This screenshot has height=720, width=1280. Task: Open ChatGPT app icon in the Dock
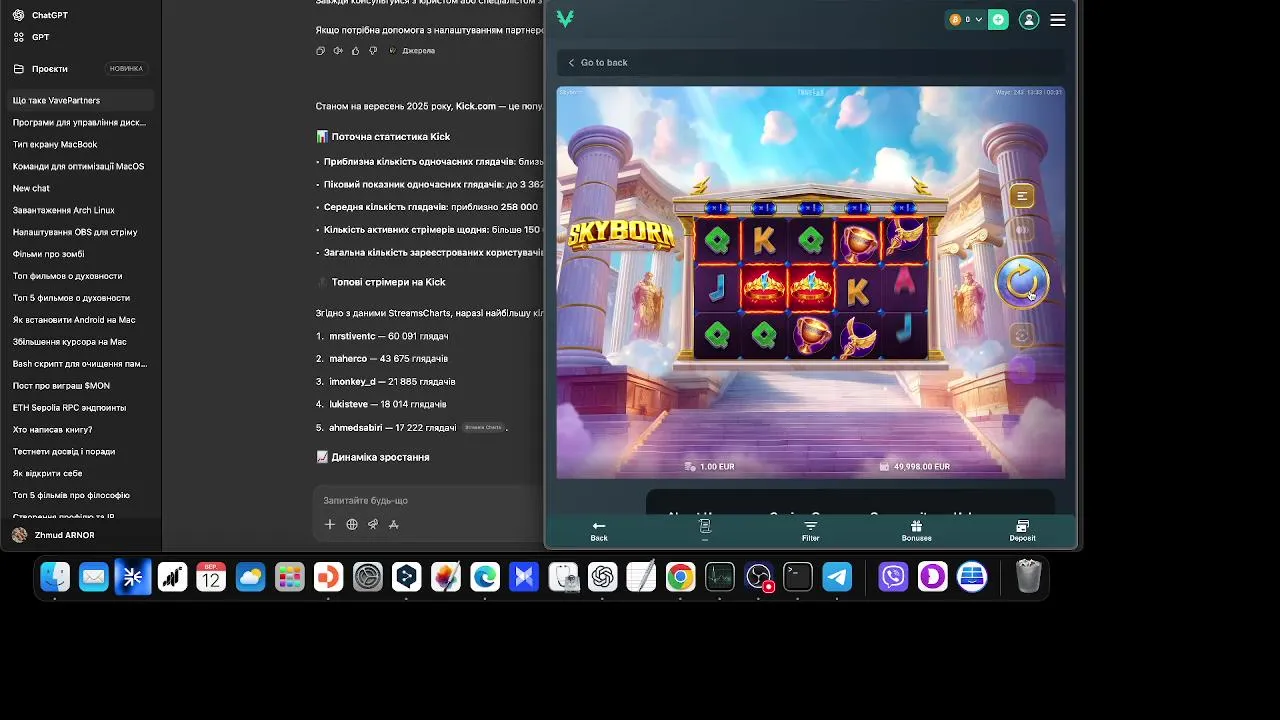tap(602, 577)
